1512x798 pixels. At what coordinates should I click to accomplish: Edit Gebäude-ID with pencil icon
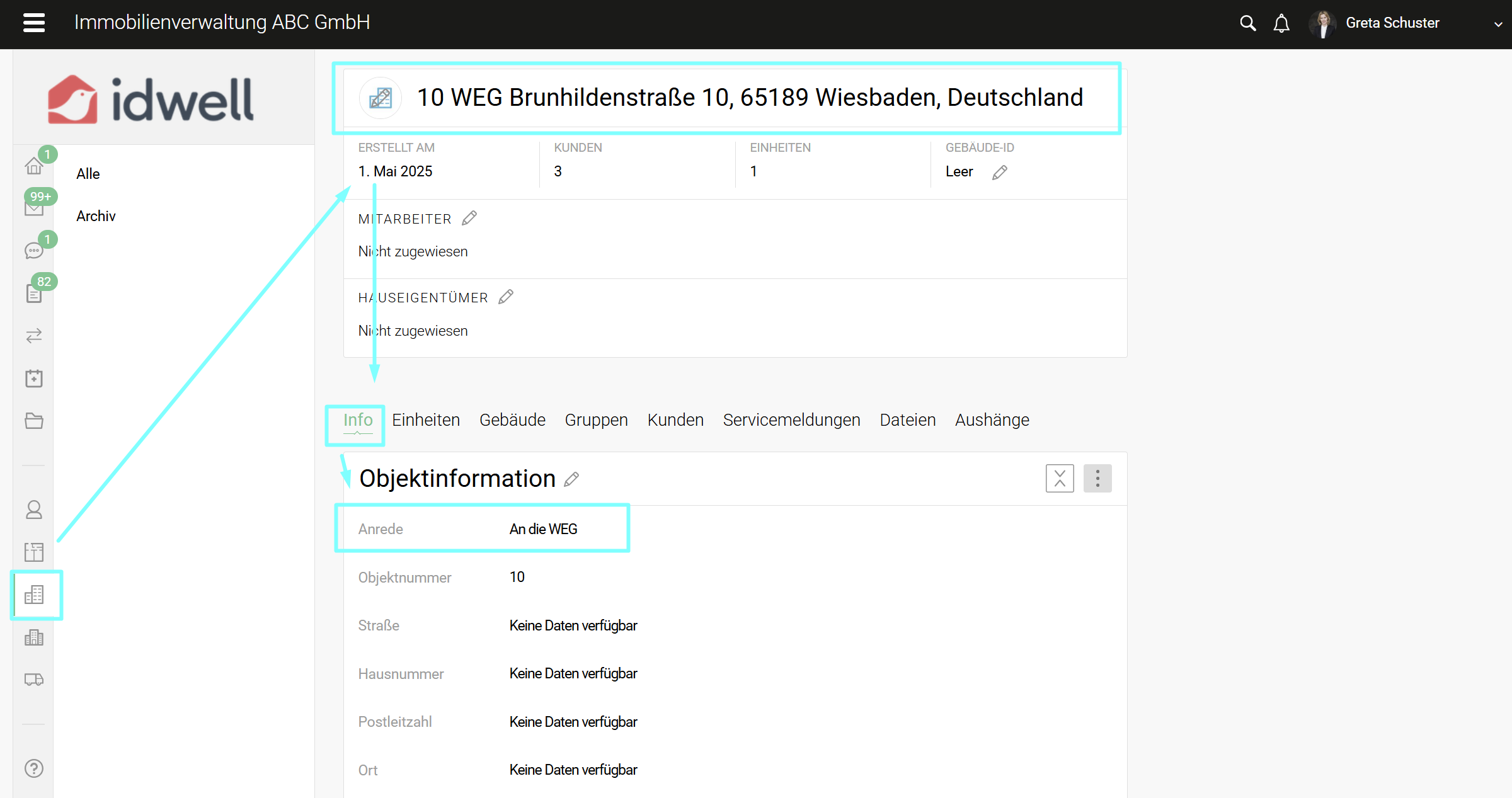click(x=1000, y=172)
